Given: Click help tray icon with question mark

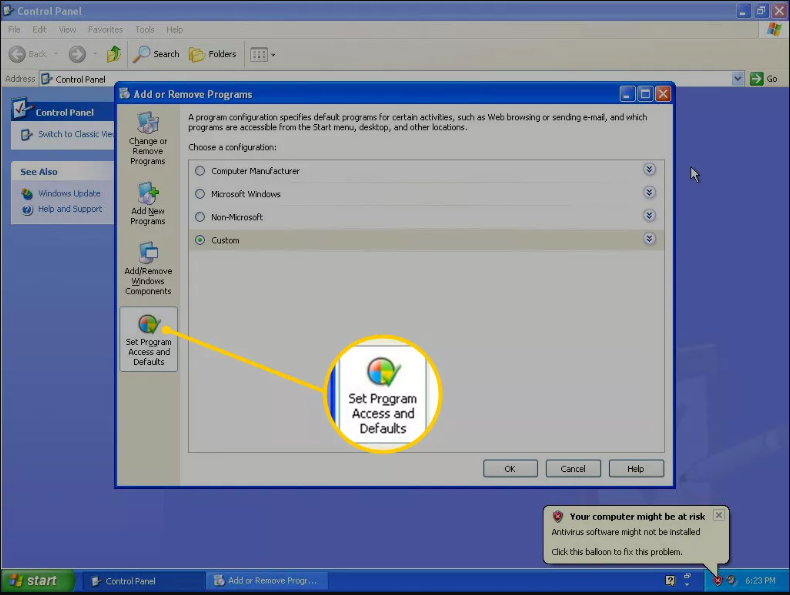Looking at the screenshot, I should 670,581.
